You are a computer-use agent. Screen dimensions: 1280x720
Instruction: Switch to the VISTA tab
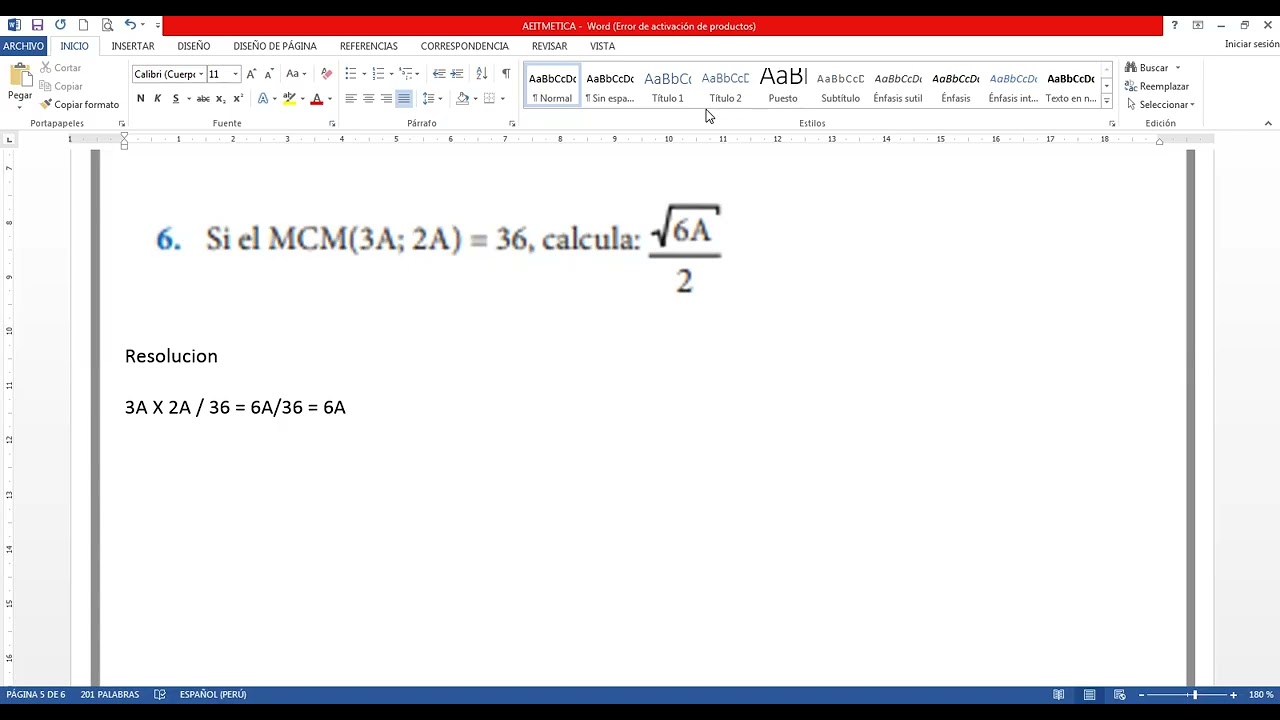[x=602, y=46]
